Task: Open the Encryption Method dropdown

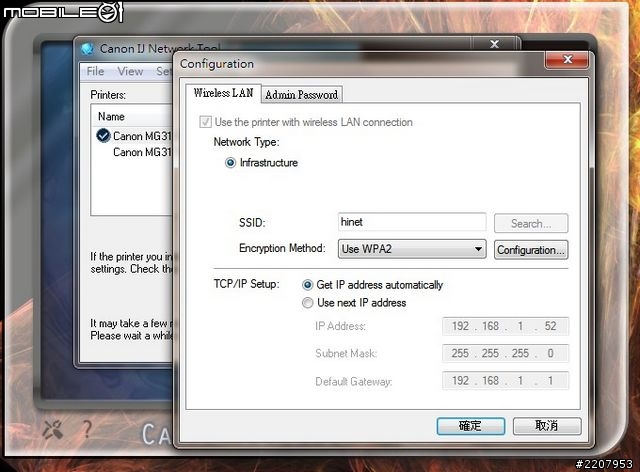Action: 412,249
